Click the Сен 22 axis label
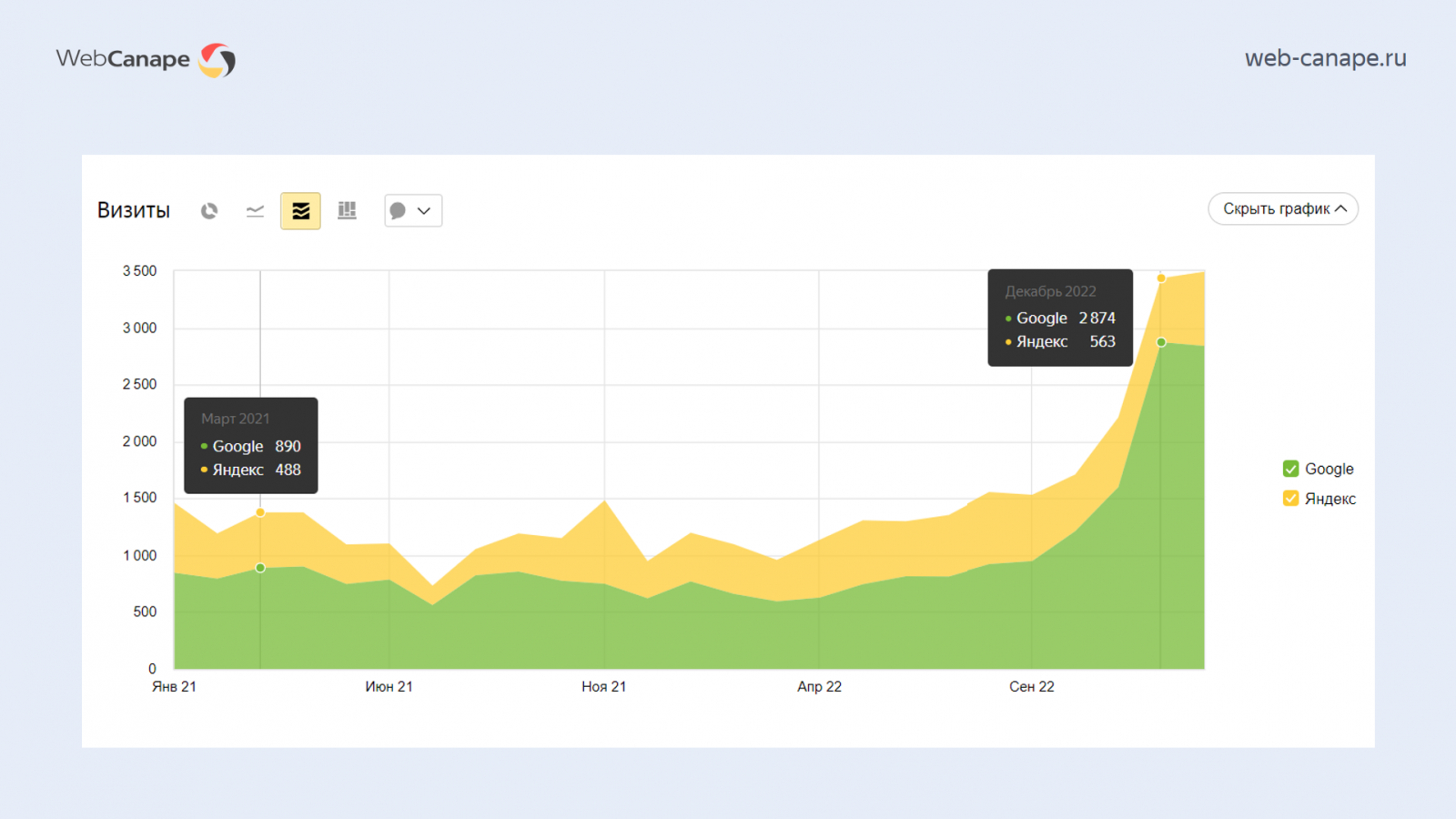 pos(1031,687)
